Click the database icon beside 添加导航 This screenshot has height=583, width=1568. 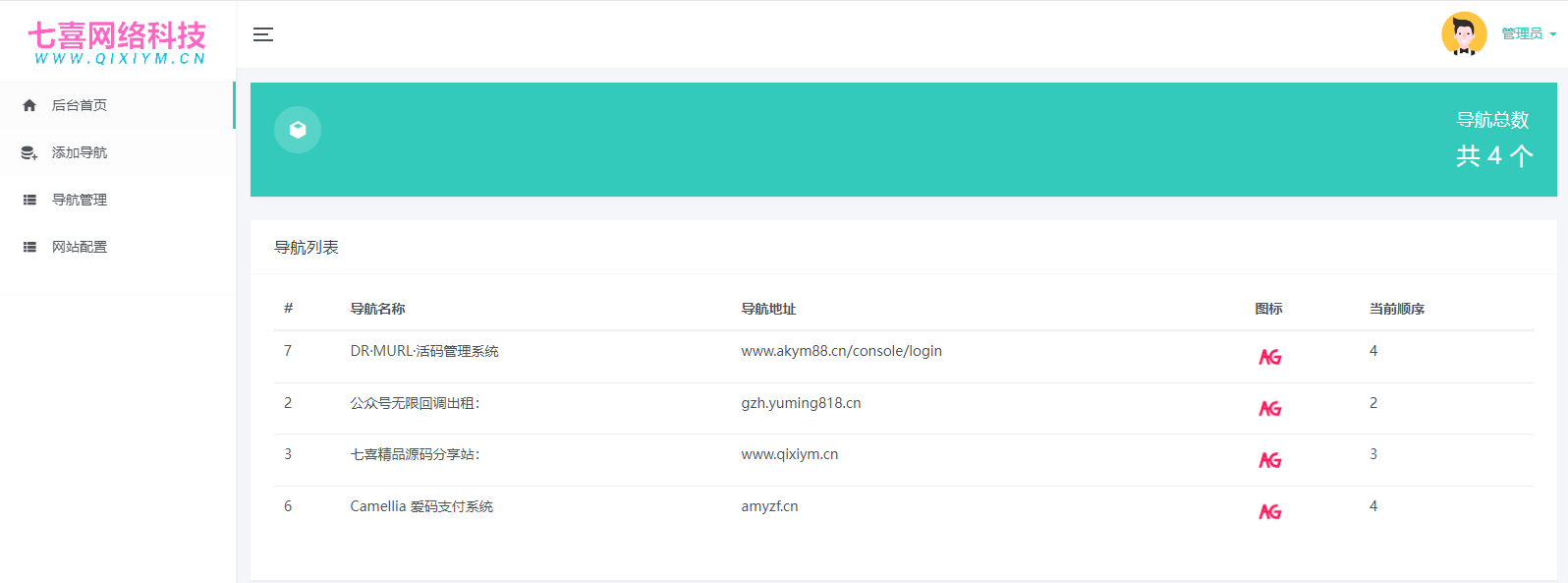(x=29, y=152)
